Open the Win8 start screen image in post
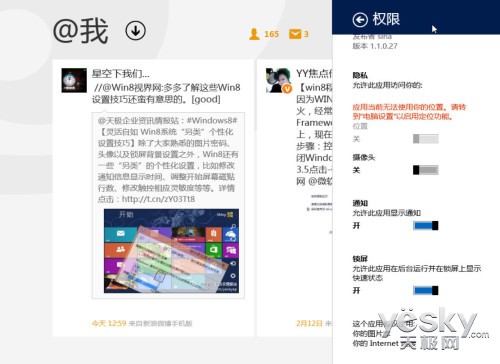Screen dimensions: 500x364 point(171,251)
